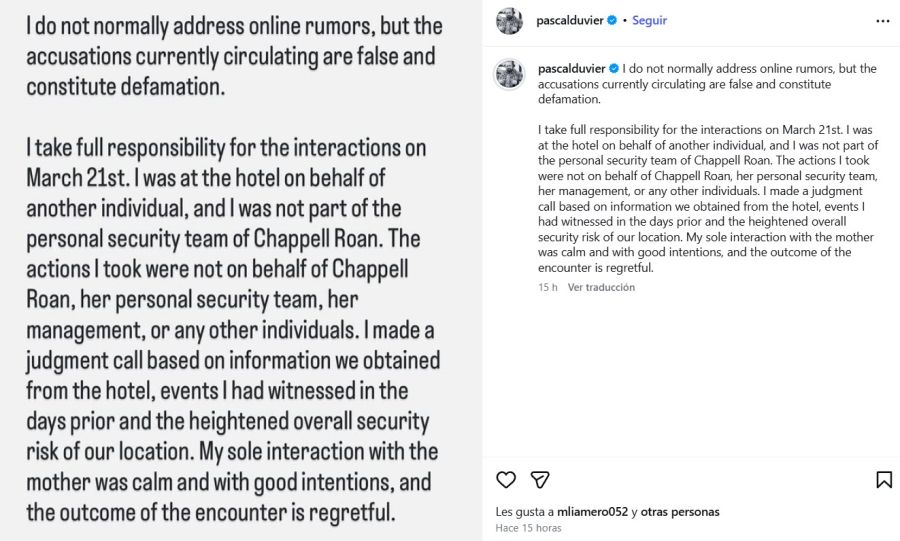Open the profile picture in the post header

tap(510, 21)
